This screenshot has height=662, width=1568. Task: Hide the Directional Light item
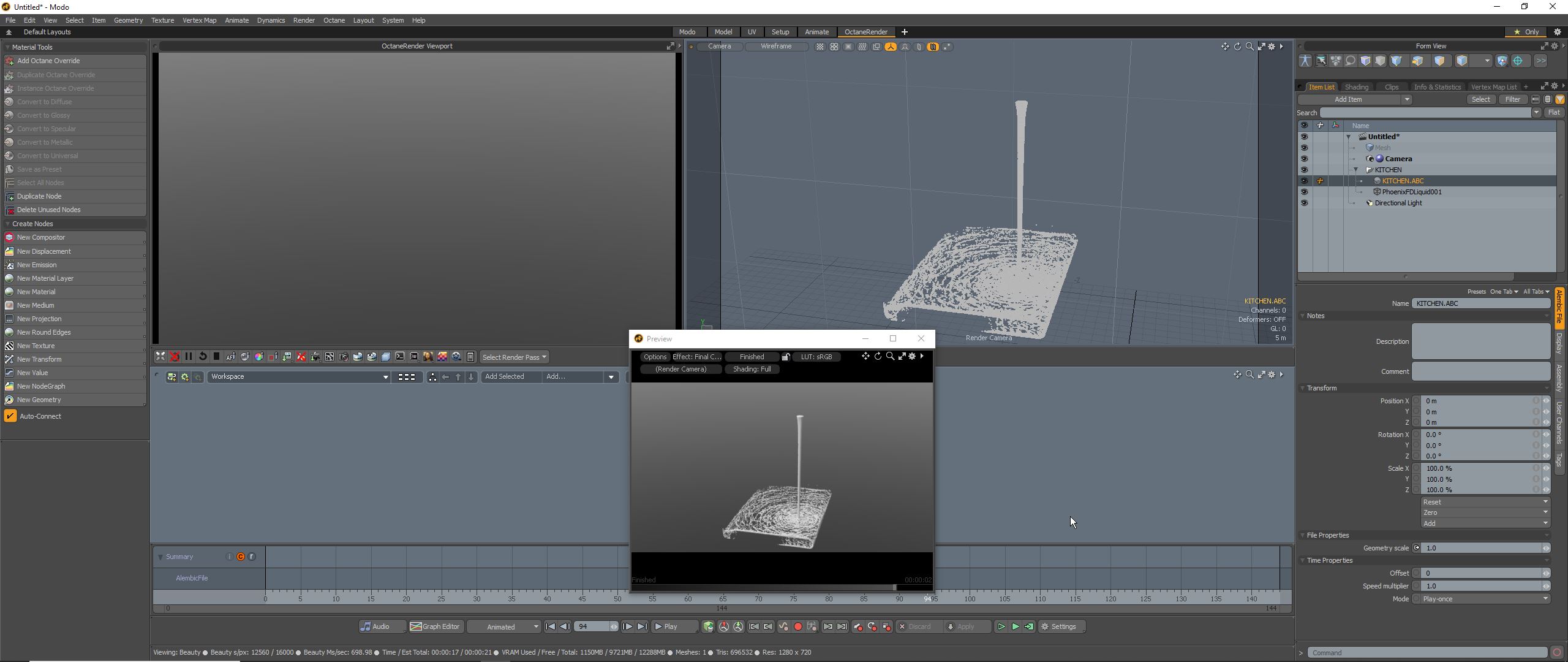[1304, 203]
